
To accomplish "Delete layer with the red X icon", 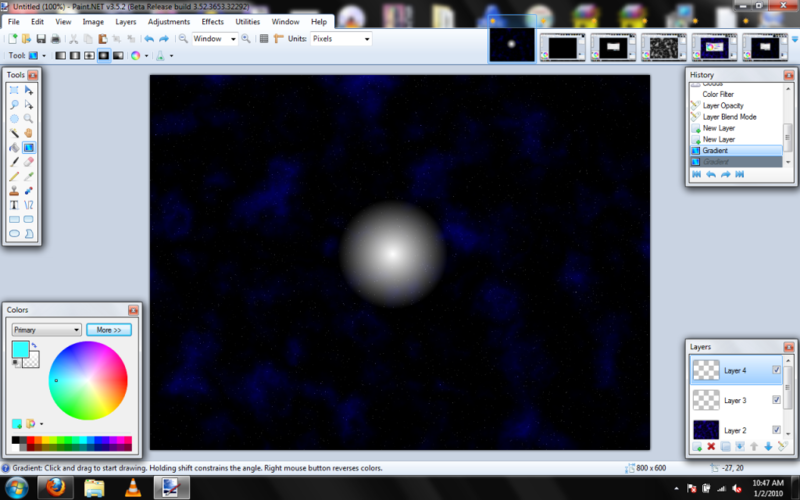I will click(711, 447).
